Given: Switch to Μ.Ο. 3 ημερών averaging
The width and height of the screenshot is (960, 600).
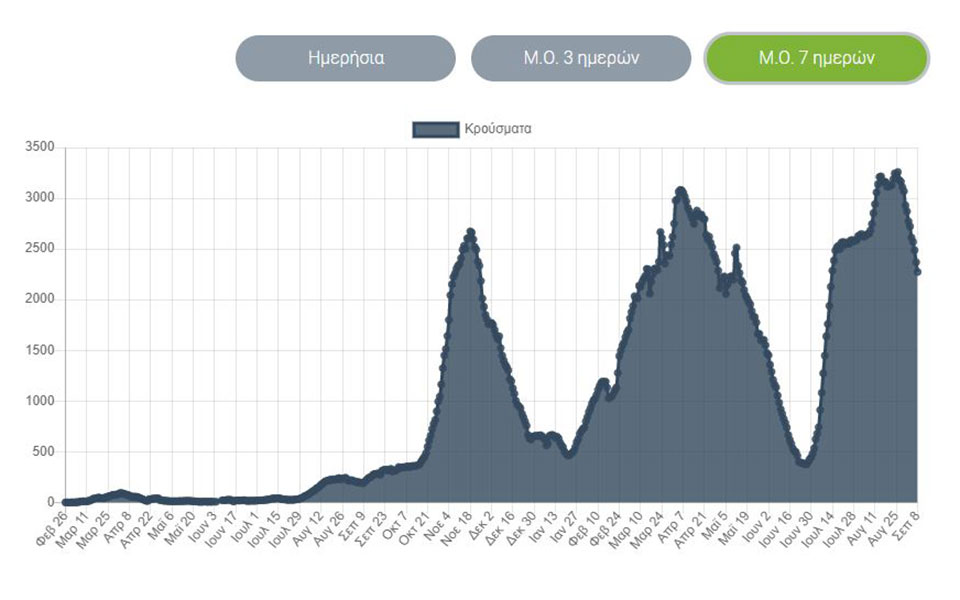Looking at the screenshot, I should 583,58.
